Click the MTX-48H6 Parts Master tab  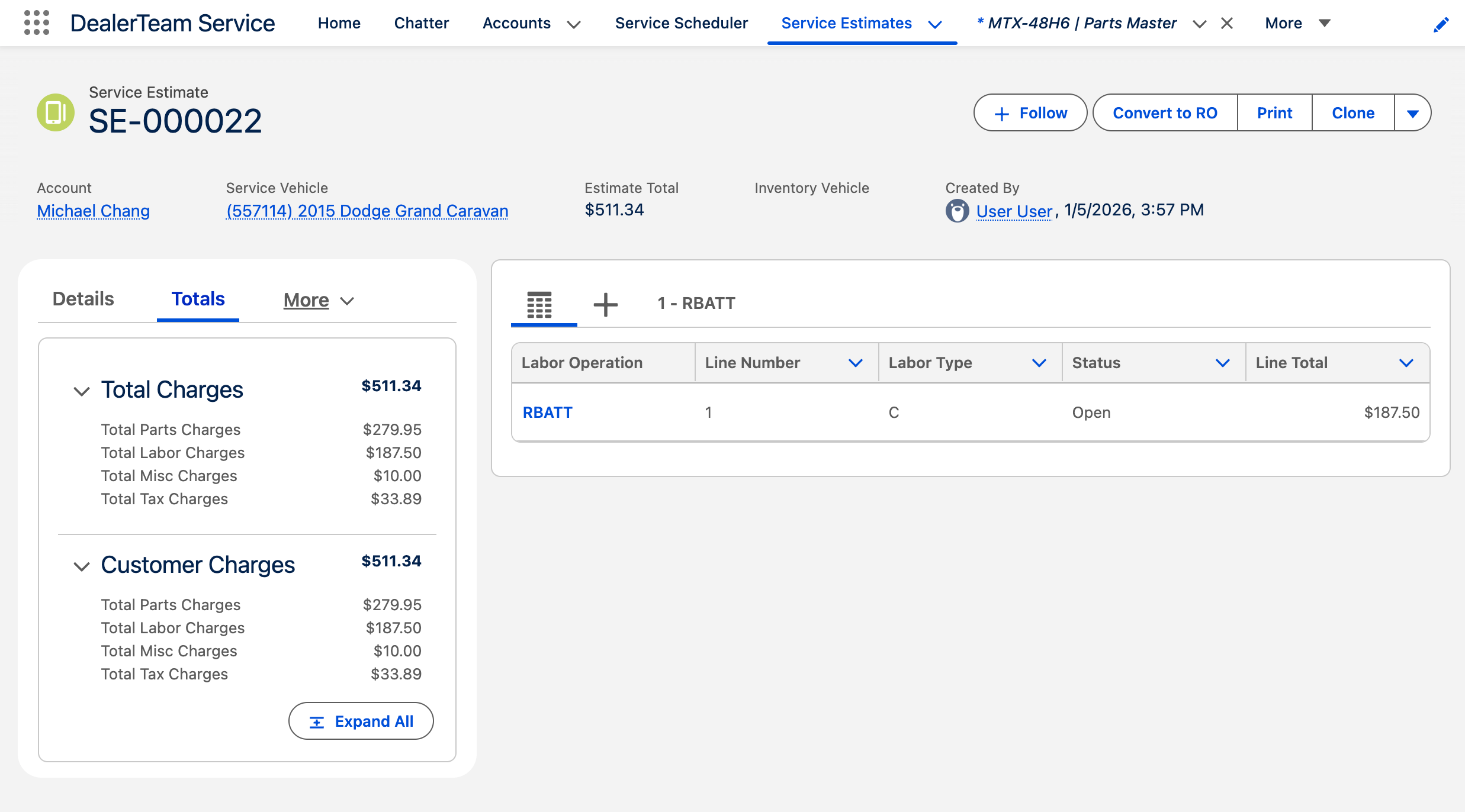click(1077, 23)
